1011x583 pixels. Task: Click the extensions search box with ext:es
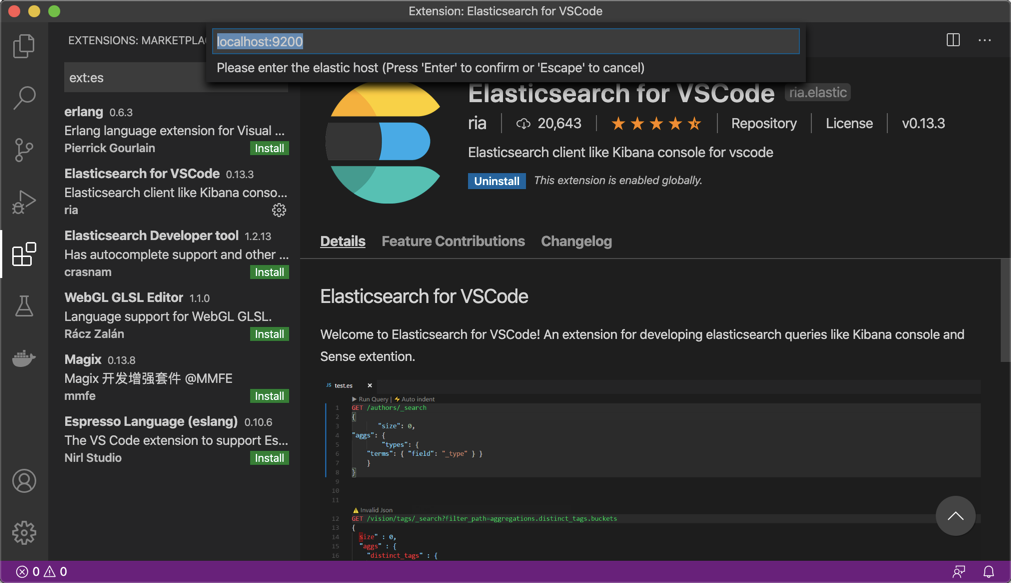(x=175, y=77)
